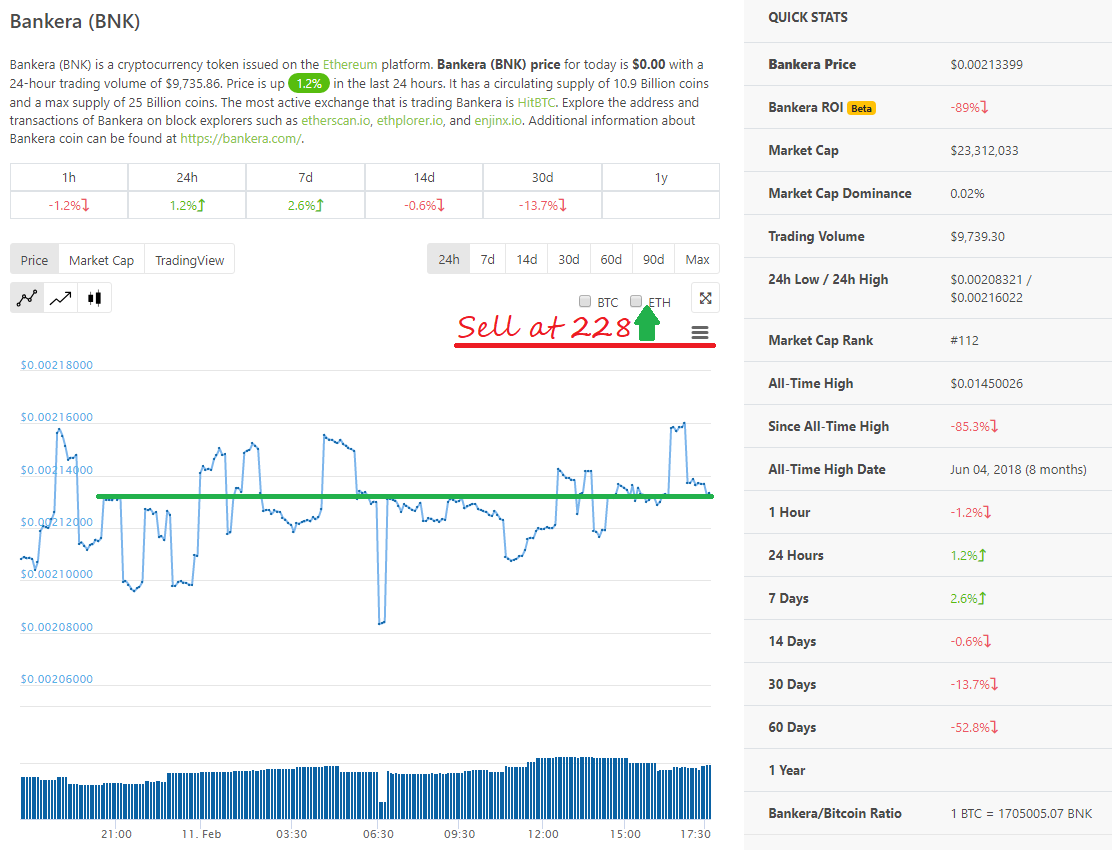Screen dimensions: 1112x850
Task: Open the HitBTC exchange link
Action: click(x=536, y=102)
